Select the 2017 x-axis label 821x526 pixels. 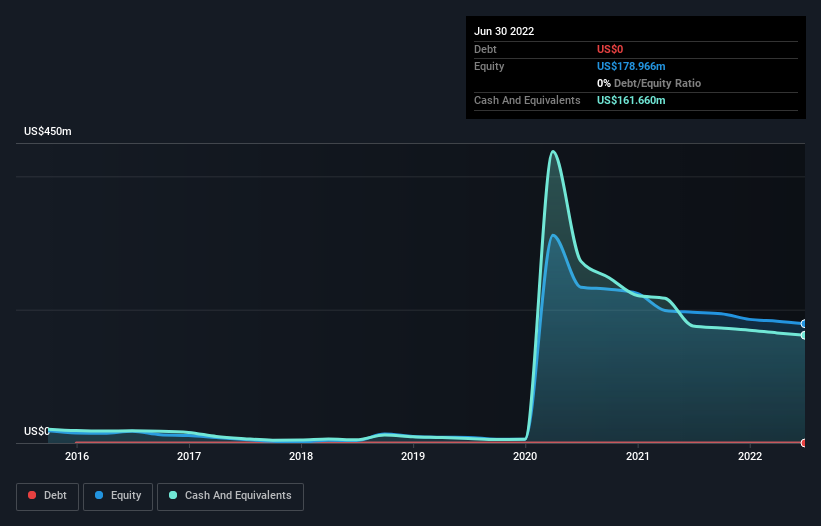189,456
